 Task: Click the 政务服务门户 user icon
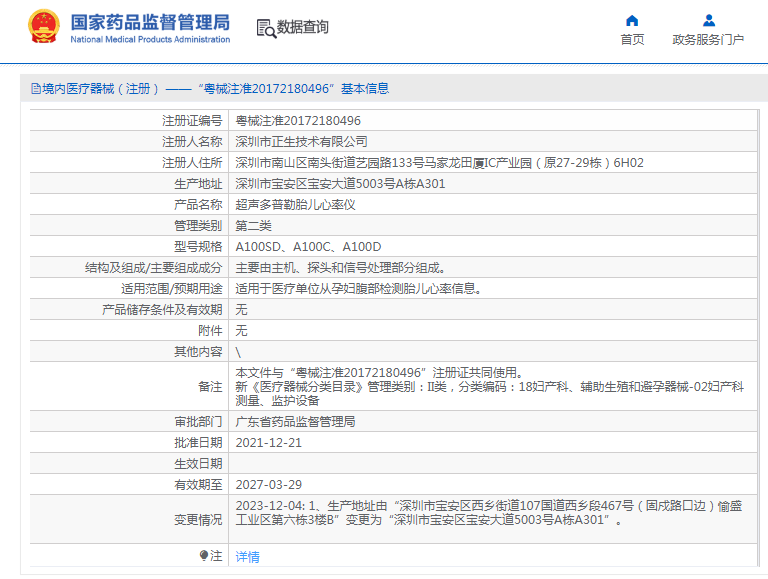click(x=709, y=21)
